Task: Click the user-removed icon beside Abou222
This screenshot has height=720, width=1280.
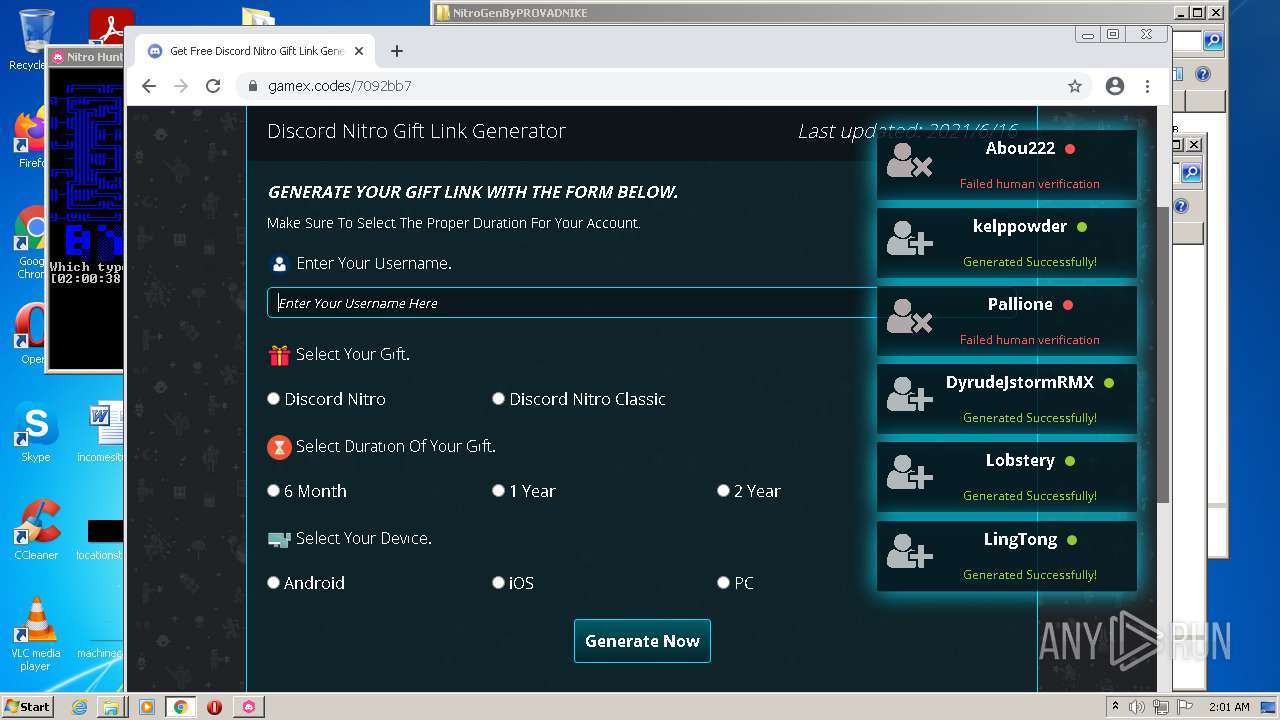Action: tap(909, 161)
